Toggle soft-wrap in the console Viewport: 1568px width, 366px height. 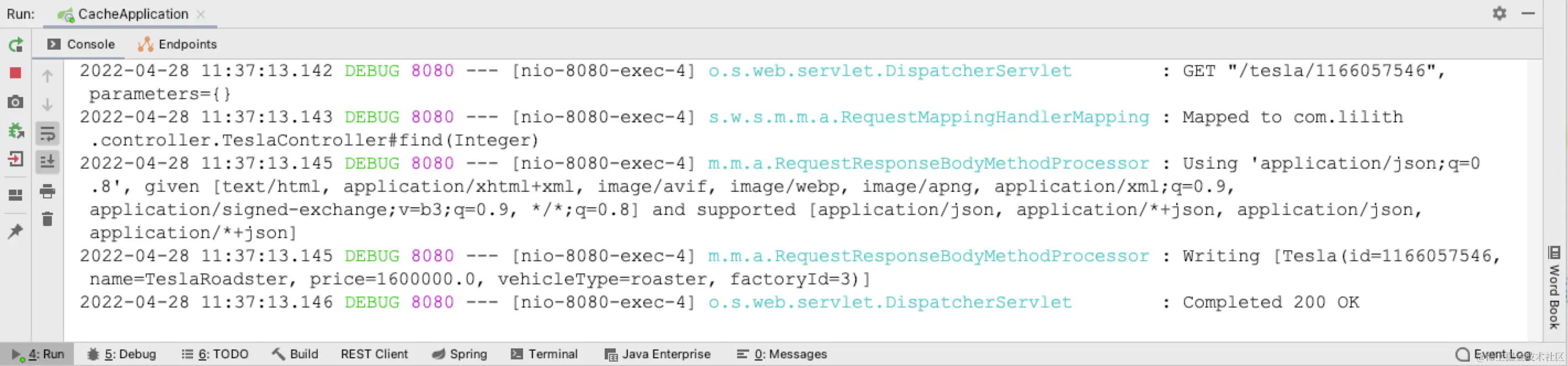coord(47,133)
